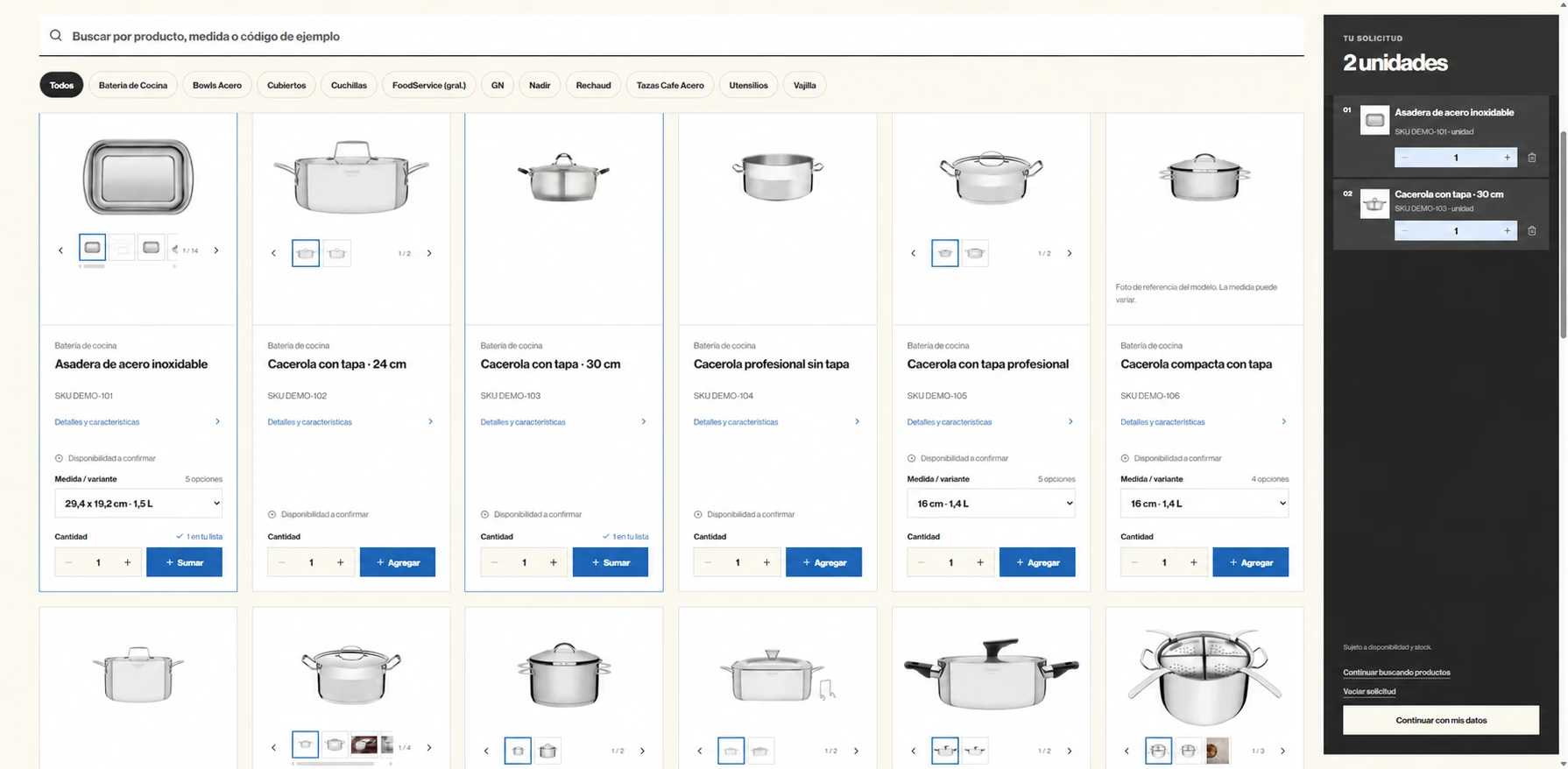Next image of Cacerola con tapa profesional
Image resolution: width=1568 pixels, height=769 pixels.
click(1069, 253)
